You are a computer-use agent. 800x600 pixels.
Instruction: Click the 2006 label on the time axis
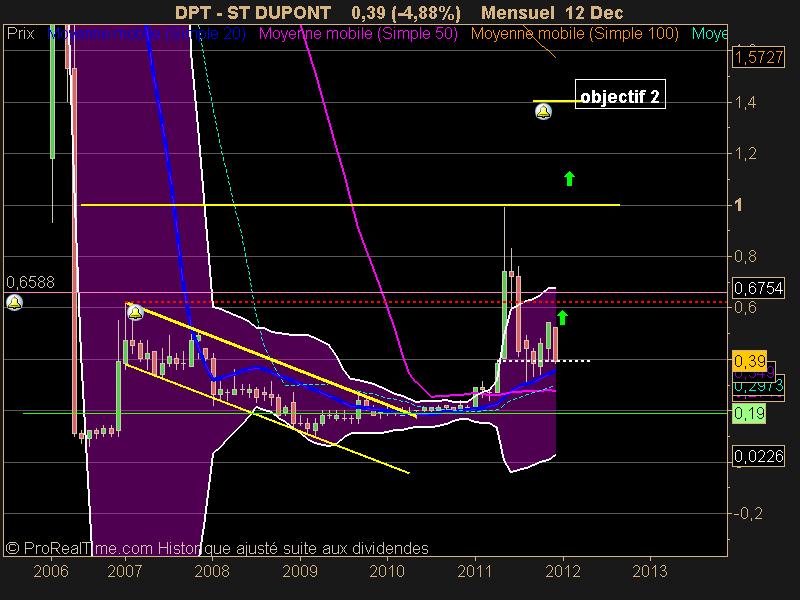[51, 571]
